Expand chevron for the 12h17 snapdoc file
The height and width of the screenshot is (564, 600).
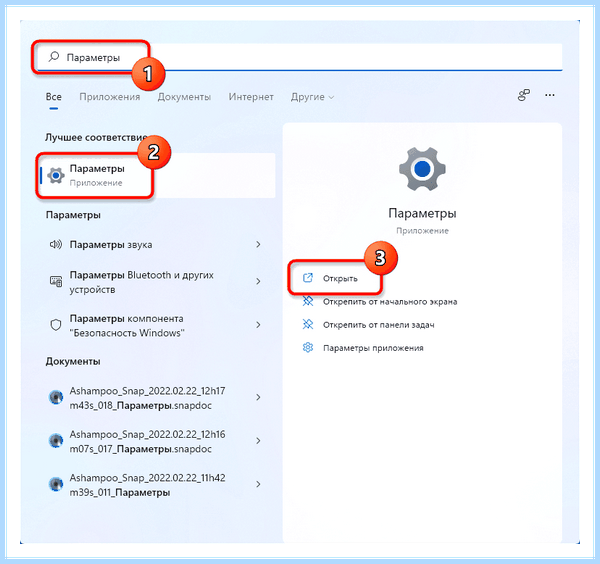pyautogui.click(x=258, y=397)
